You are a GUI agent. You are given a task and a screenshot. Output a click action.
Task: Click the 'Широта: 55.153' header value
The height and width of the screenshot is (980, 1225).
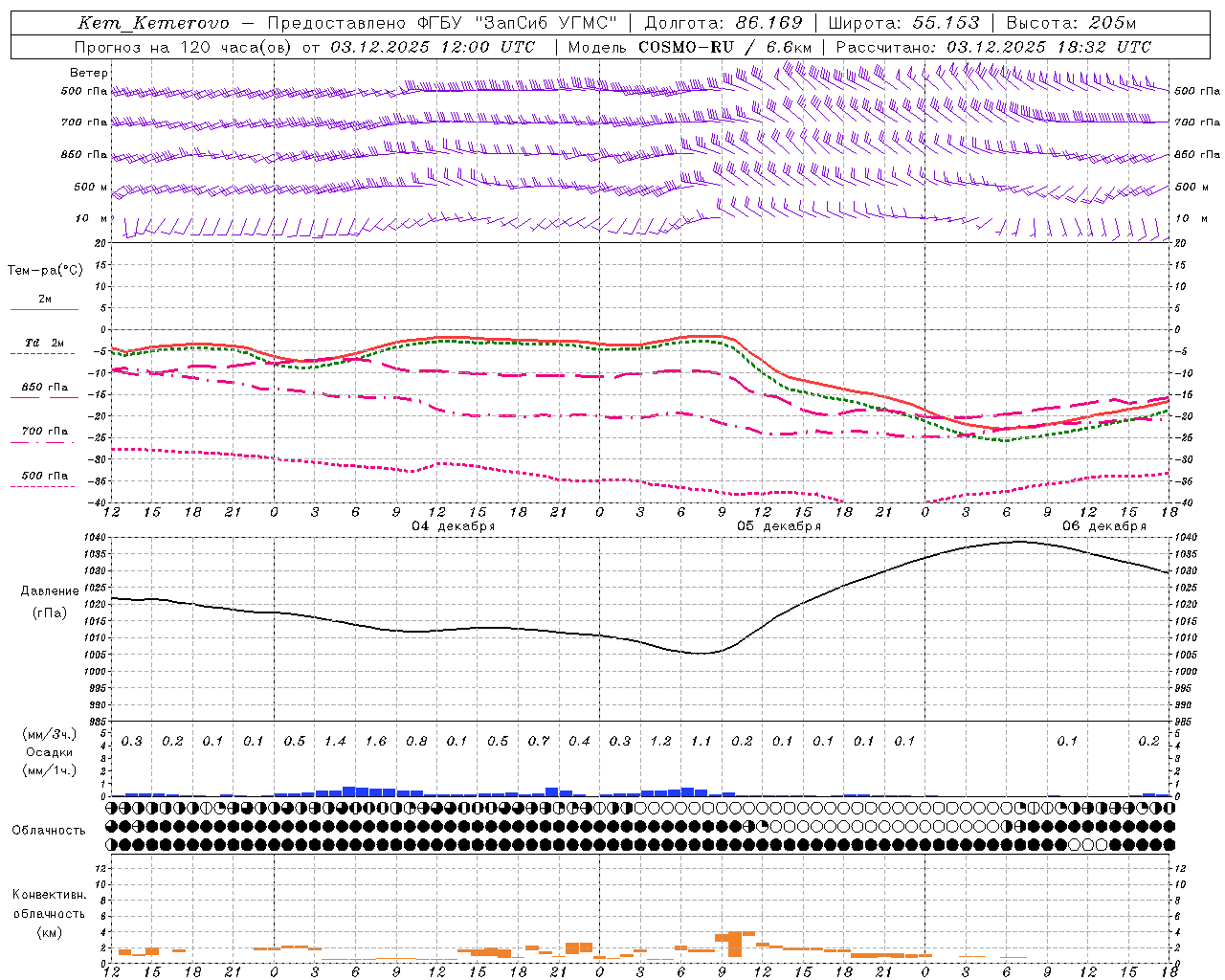[x=904, y=23]
